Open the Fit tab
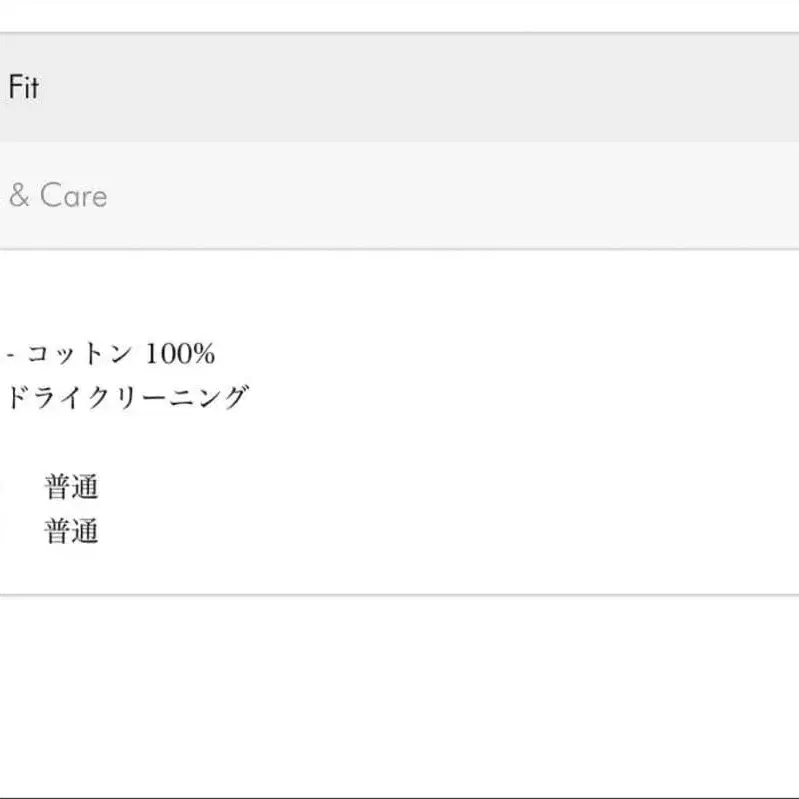799x799 pixels. tap(23, 88)
